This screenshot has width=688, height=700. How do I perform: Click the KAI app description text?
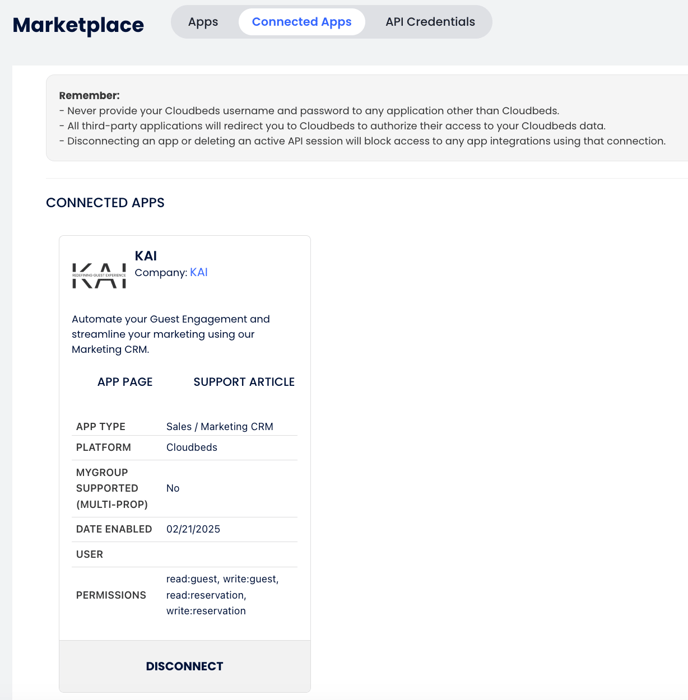pos(171,334)
